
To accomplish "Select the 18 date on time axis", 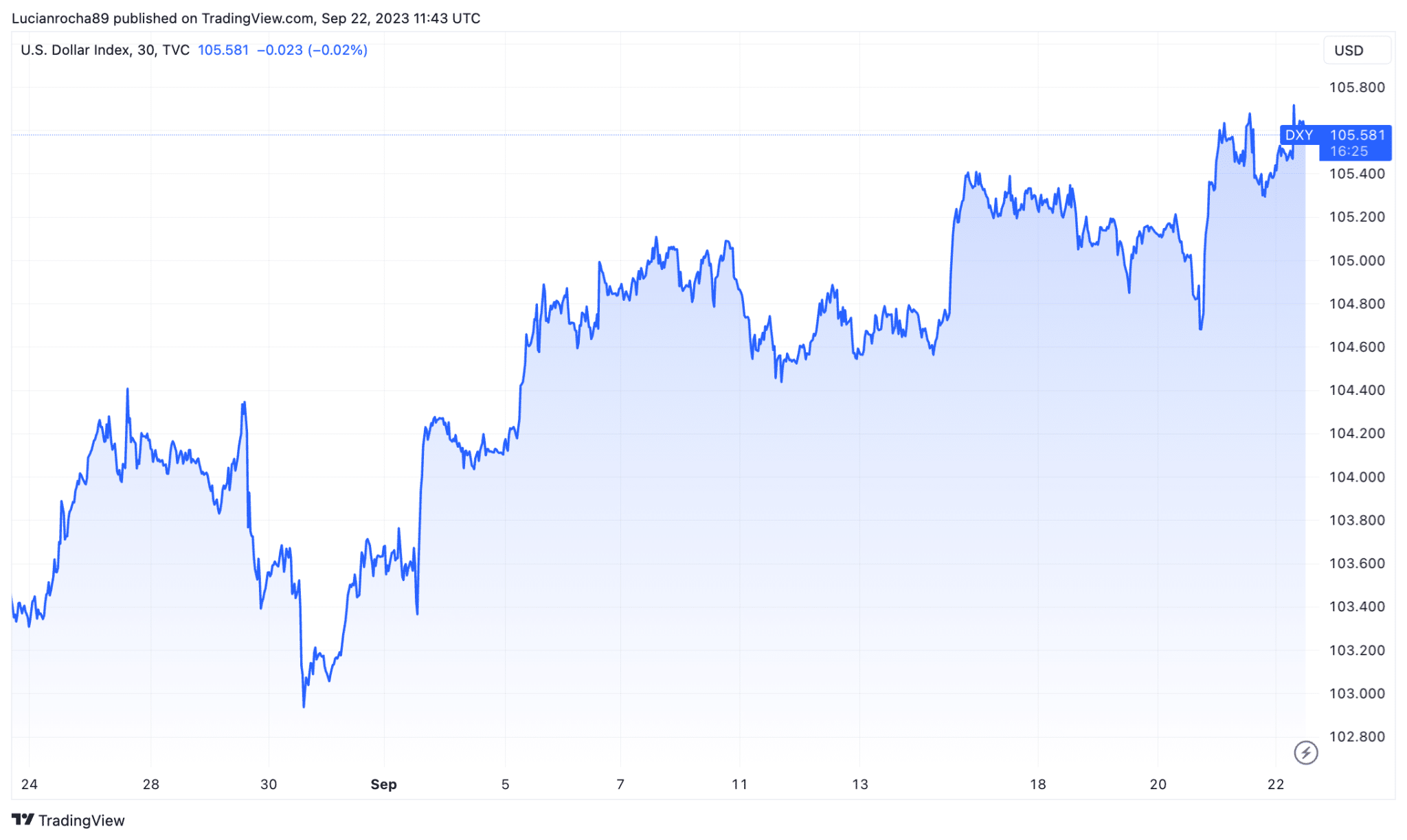I will [1037, 784].
